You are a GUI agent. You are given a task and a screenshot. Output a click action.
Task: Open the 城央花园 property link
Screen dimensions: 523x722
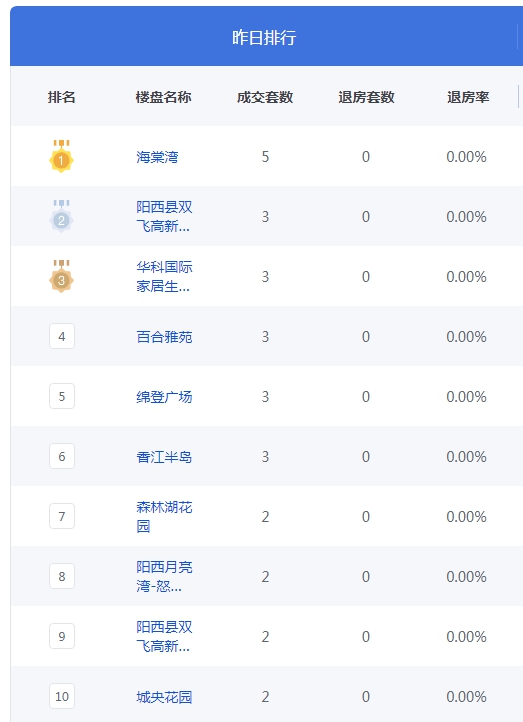coord(164,697)
